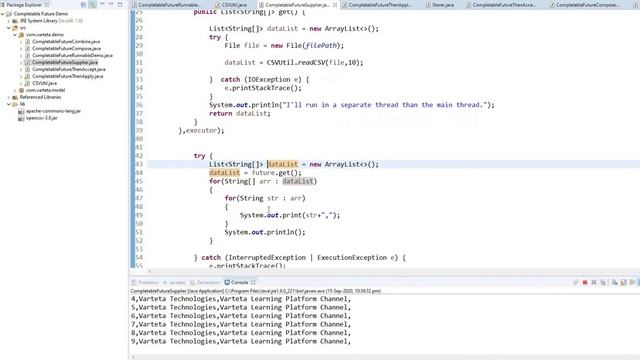Close the Console view tab
The height and width of the screenshot is (360, 640).
pos(253,282)
